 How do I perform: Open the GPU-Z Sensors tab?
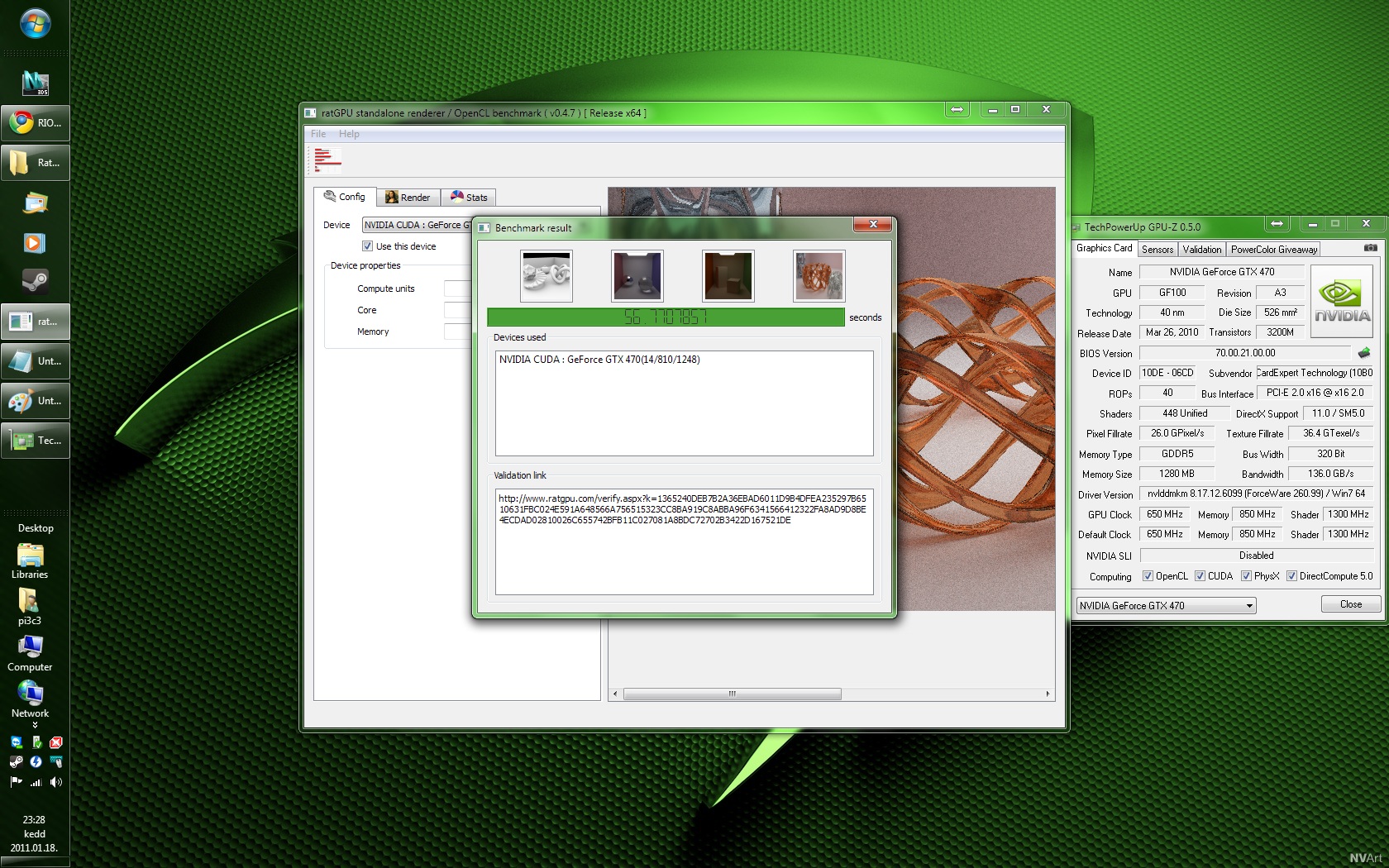[x=1157, y=249]
